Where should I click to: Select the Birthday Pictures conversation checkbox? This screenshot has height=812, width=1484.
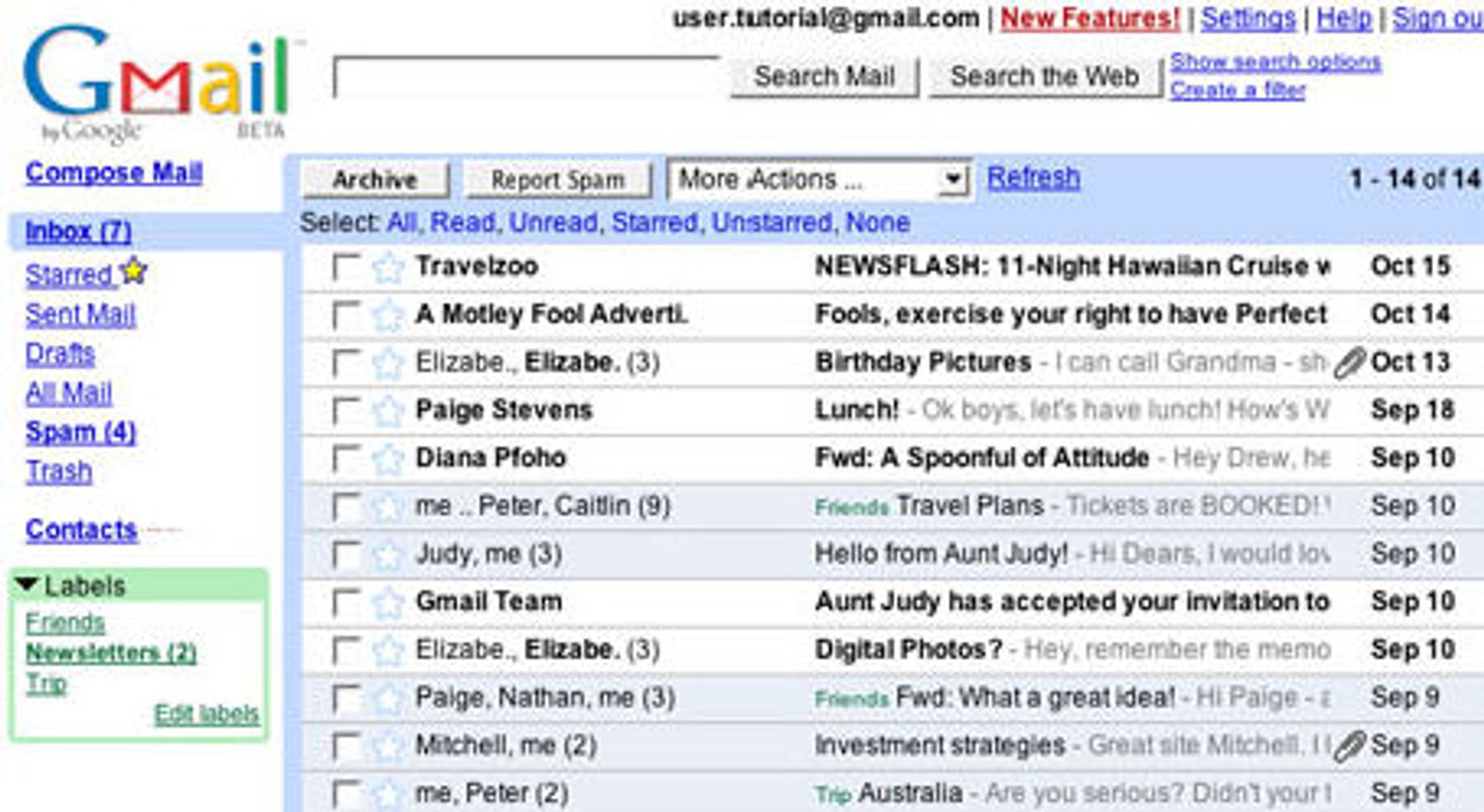[x=347, y=363]
